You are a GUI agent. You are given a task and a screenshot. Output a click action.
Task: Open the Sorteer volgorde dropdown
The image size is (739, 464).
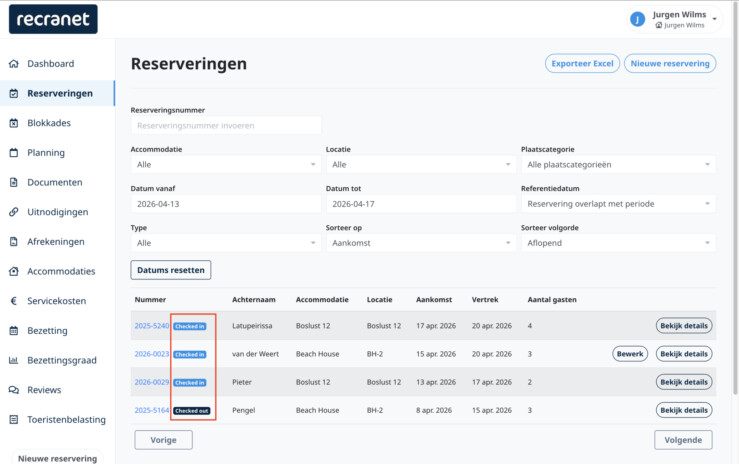(x=618, y=243)
